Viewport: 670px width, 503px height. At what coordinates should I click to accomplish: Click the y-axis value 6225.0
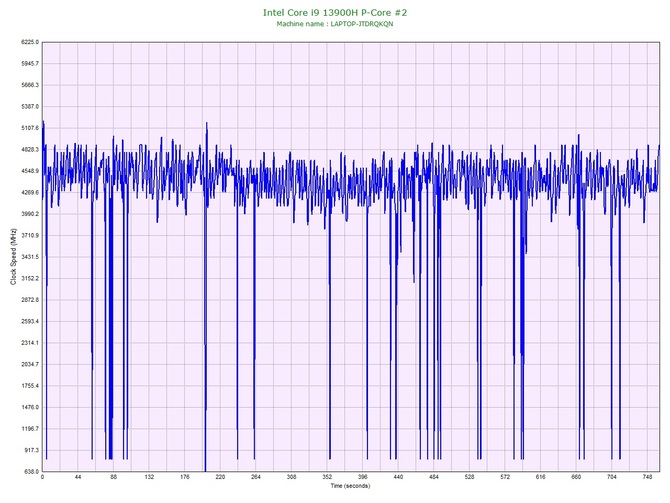pos(30,42)
